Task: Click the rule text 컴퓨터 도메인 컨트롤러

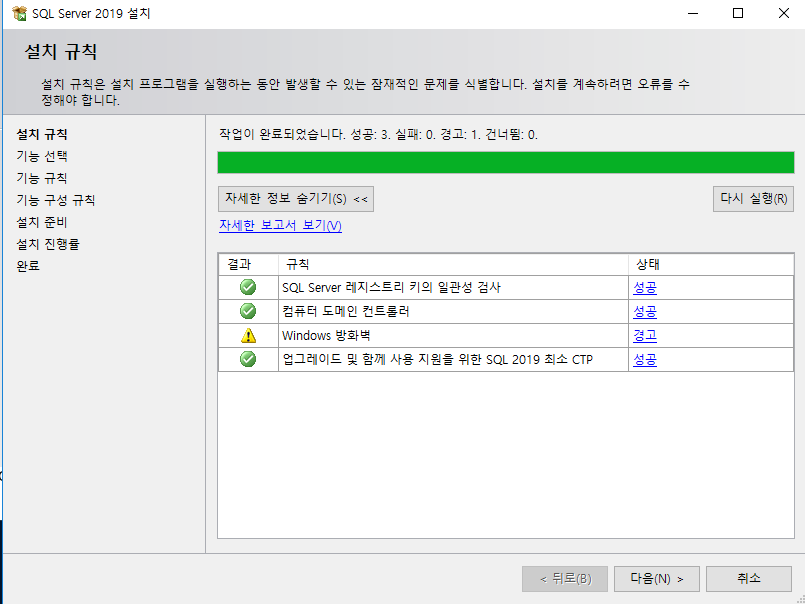Action: point(346,312)
